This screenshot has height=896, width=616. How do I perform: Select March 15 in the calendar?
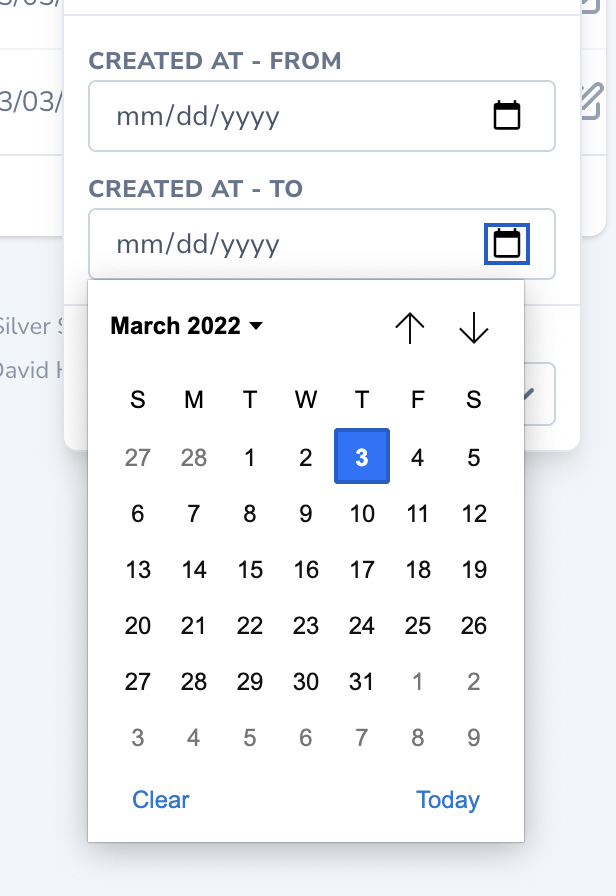click(250, 570)
